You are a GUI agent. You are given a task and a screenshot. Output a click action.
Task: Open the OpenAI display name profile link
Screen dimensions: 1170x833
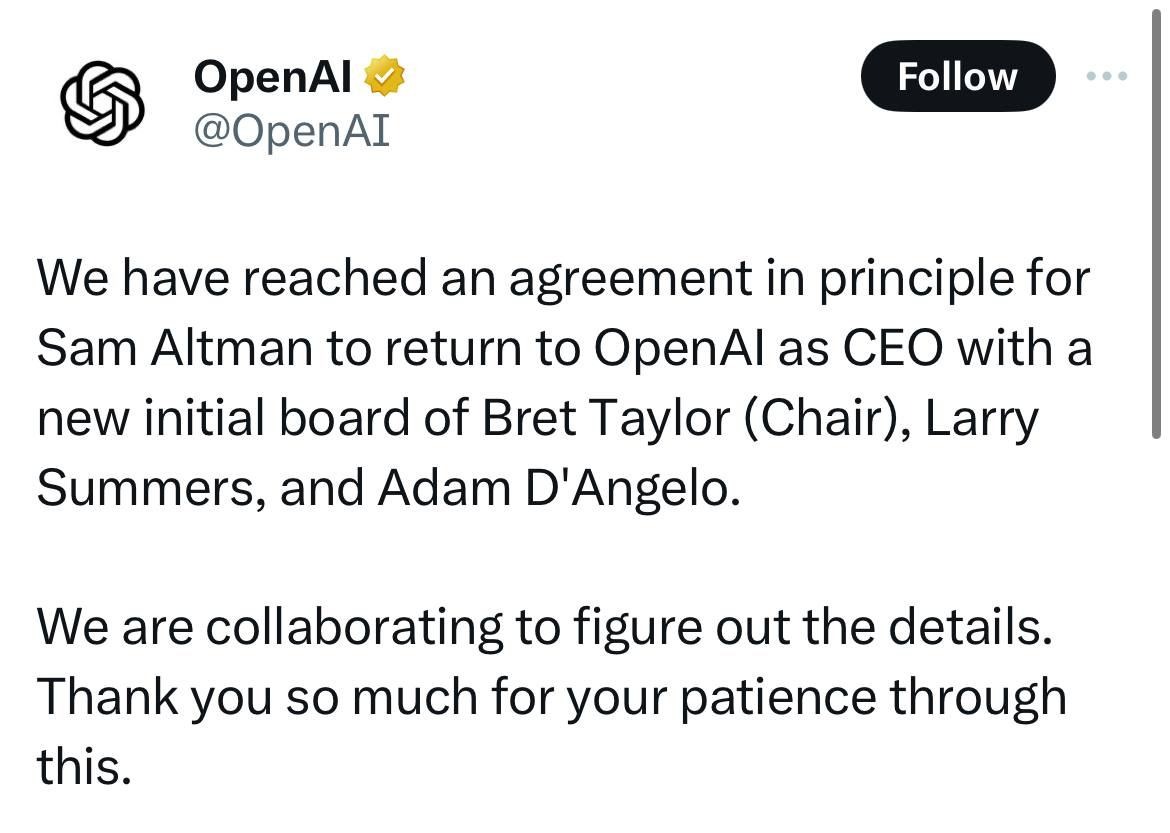tap(272, 78)
